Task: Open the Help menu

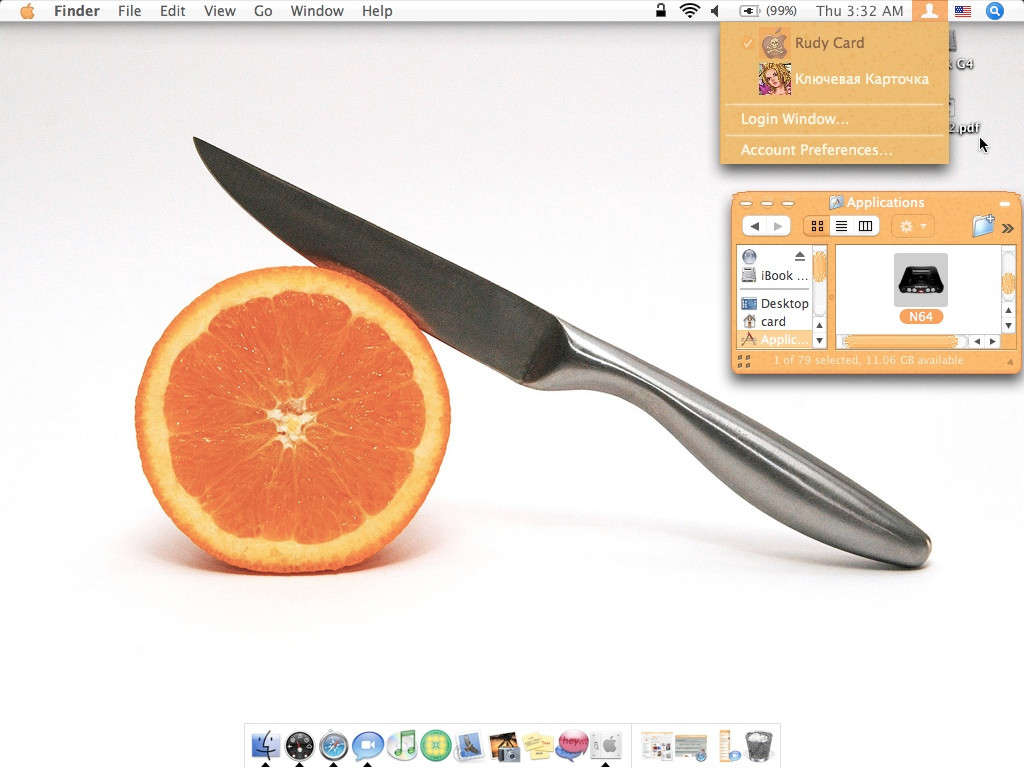Action: (377, 10)
